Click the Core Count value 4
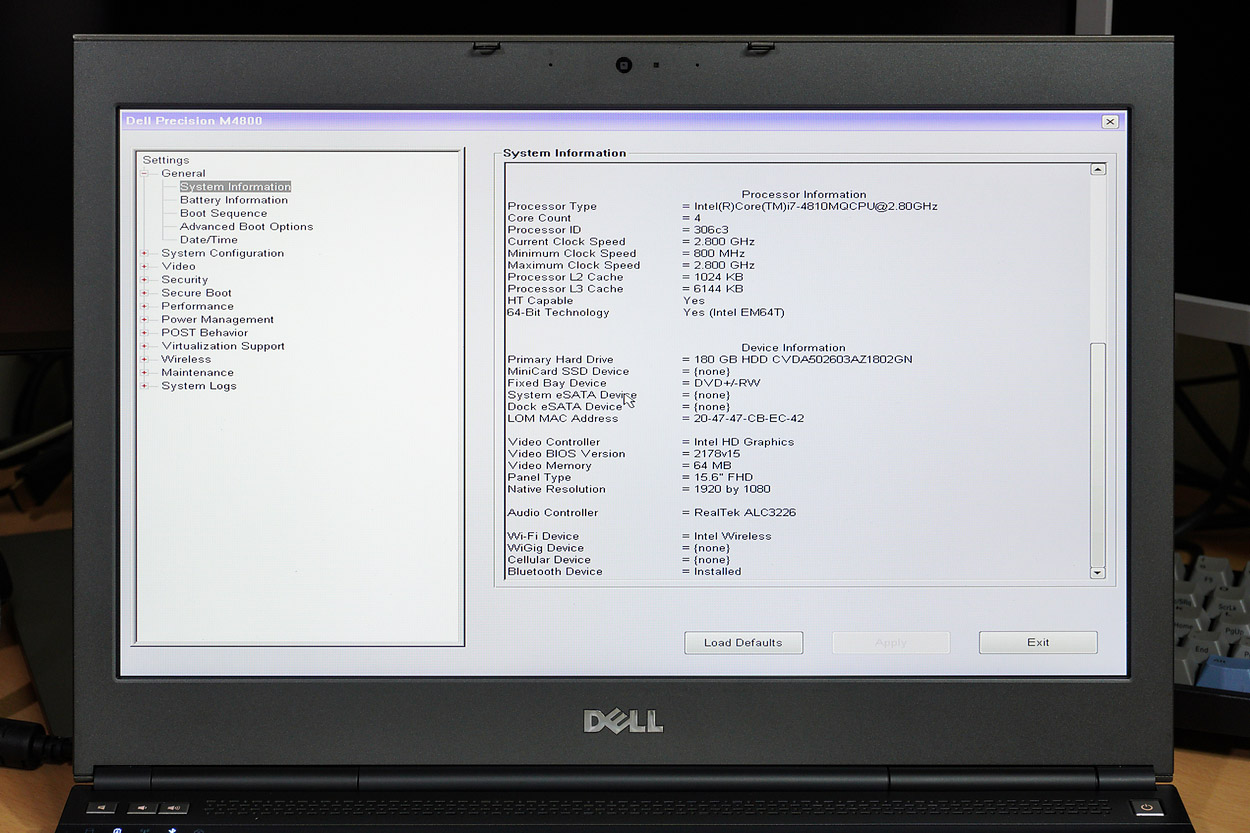Image resolution: width=1250 pixels, height=833 pixels. [x=698, y=218]
